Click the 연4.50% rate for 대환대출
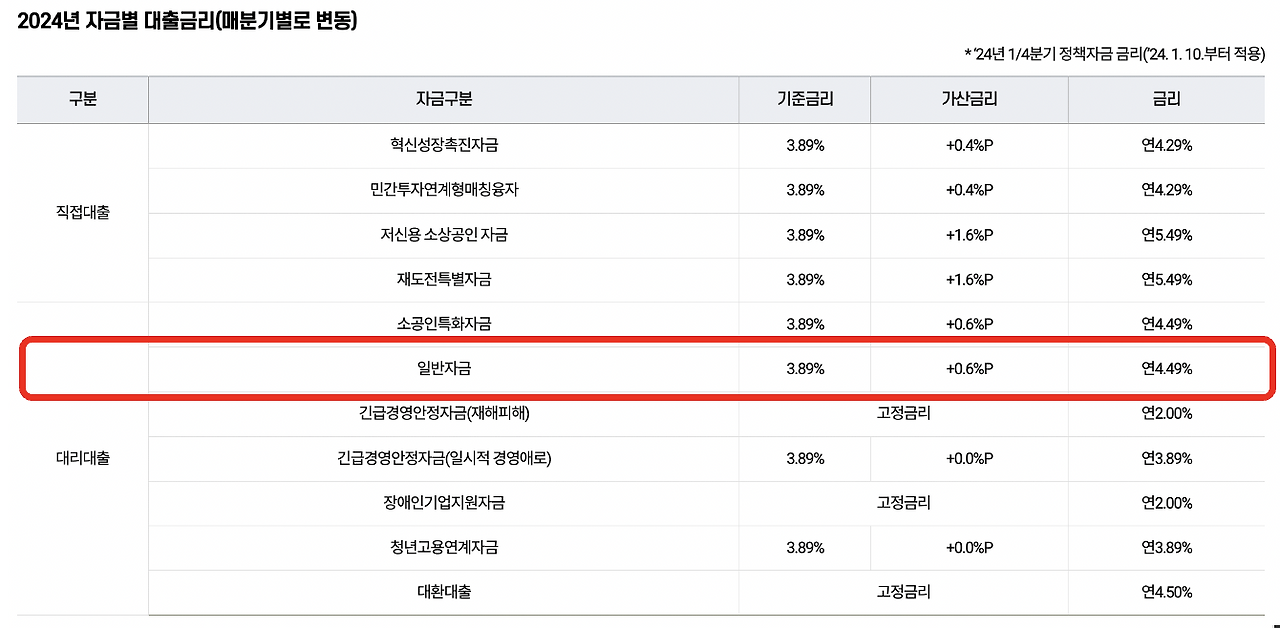This screenshot has height=628, width=1280. 1167,592
